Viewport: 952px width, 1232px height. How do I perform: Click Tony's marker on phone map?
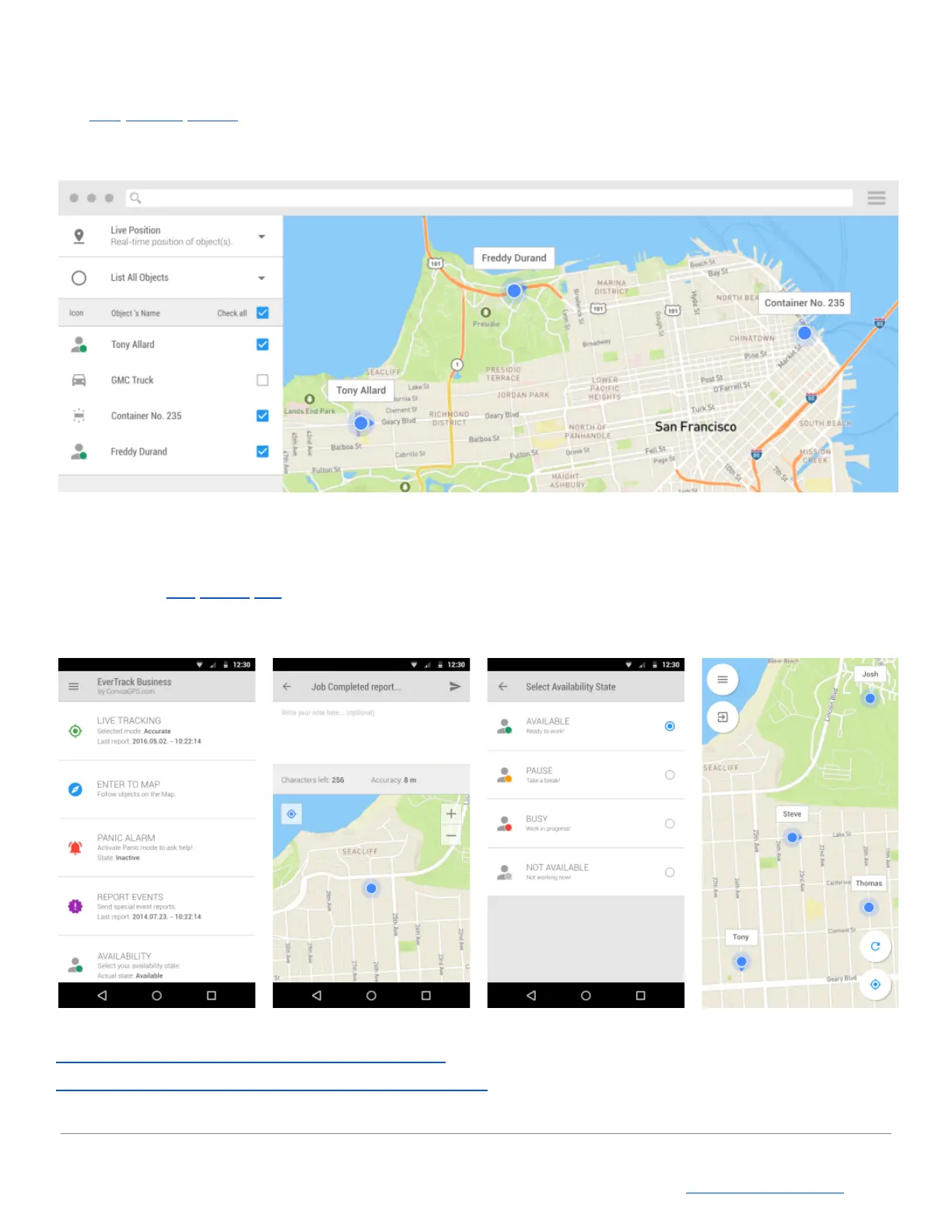coord(741,962)
